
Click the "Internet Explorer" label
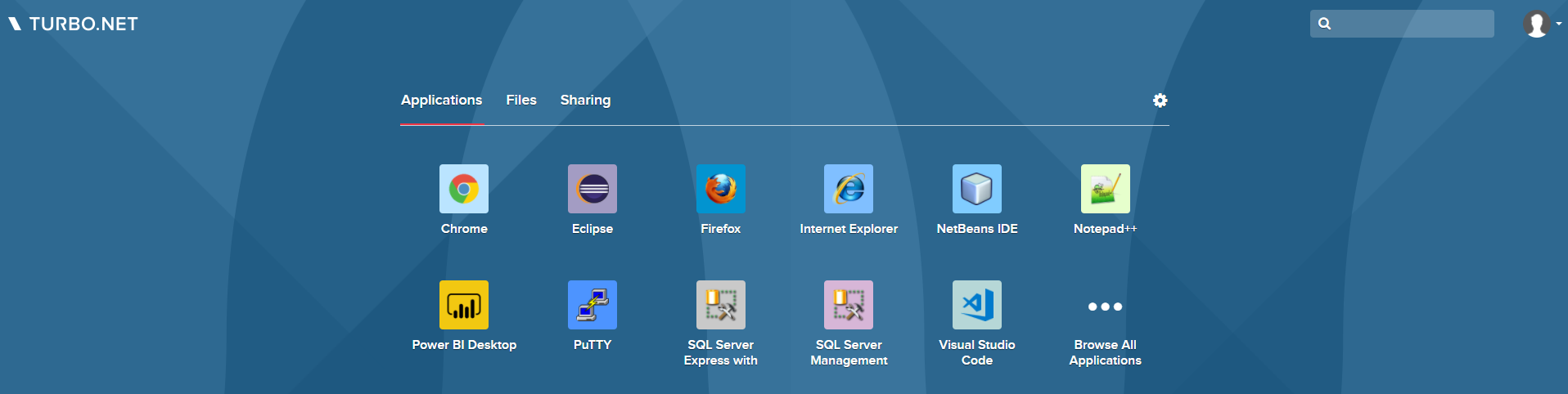pos(849,229)
